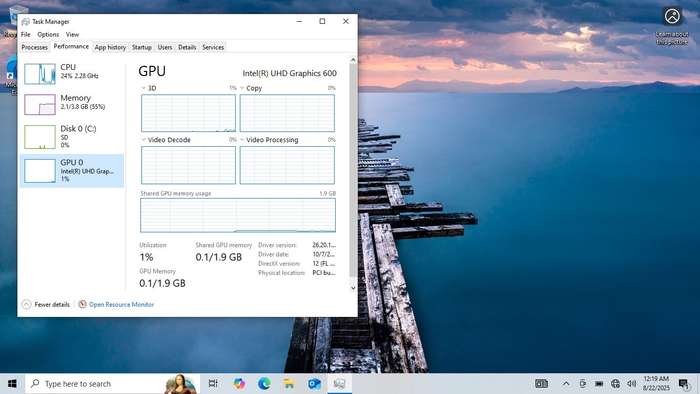Open File Explorer from the taskbar
Screen dimensions: 700x394
point(289,383)
